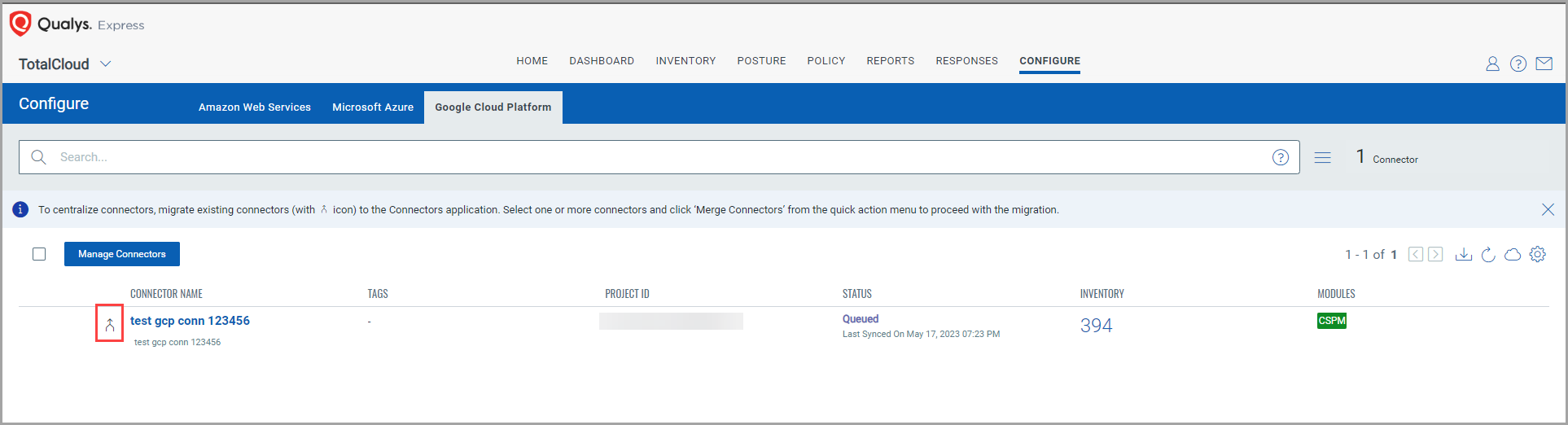Click the TAGS column header
The width and height of the screenshot is (1568, 425).
(378, 294)
